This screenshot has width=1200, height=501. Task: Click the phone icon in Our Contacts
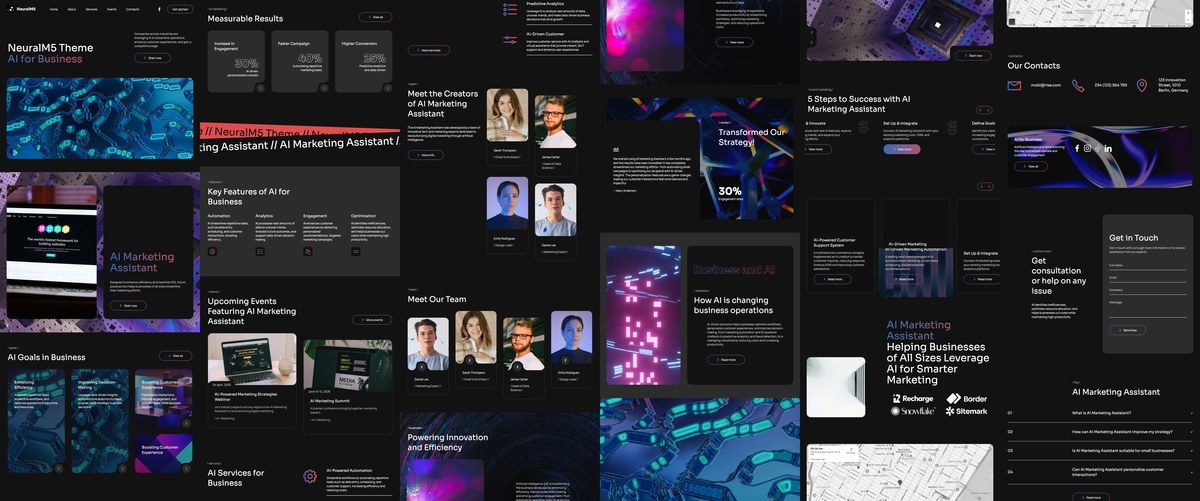1078,86
